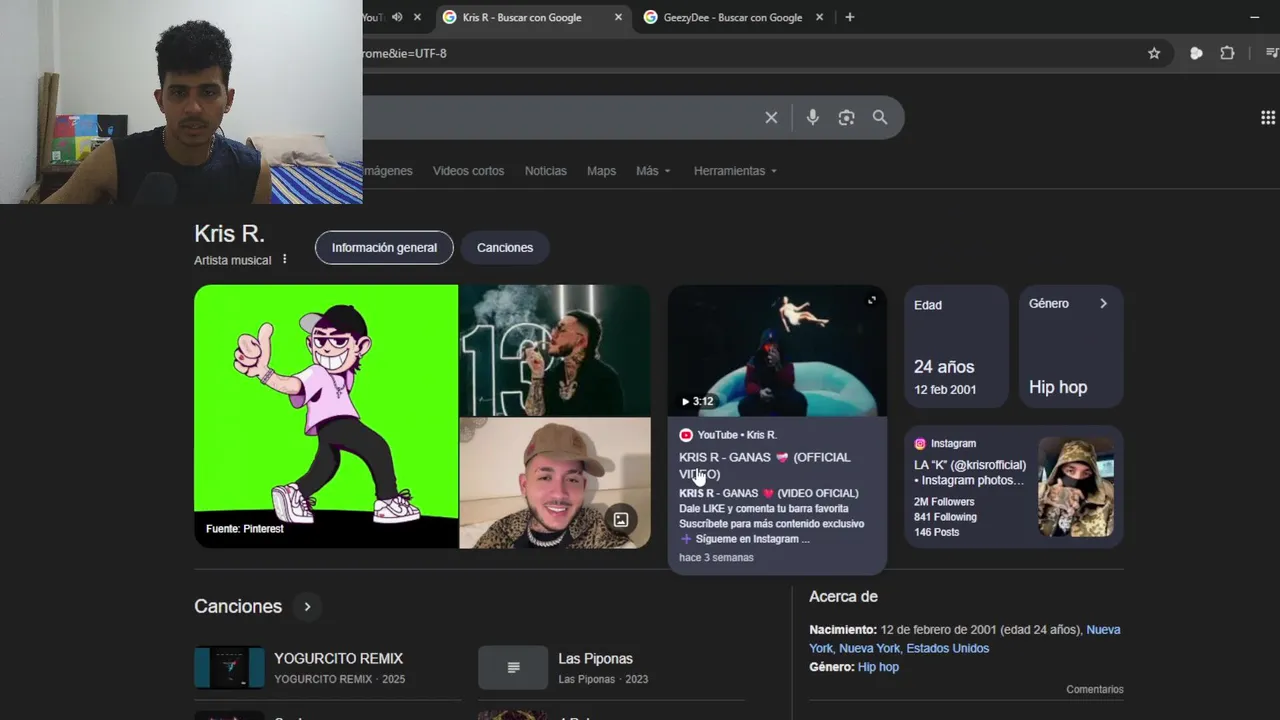Select the Kris R search browser tab
The image size is (1280, 720).
(x=531, y=17)
